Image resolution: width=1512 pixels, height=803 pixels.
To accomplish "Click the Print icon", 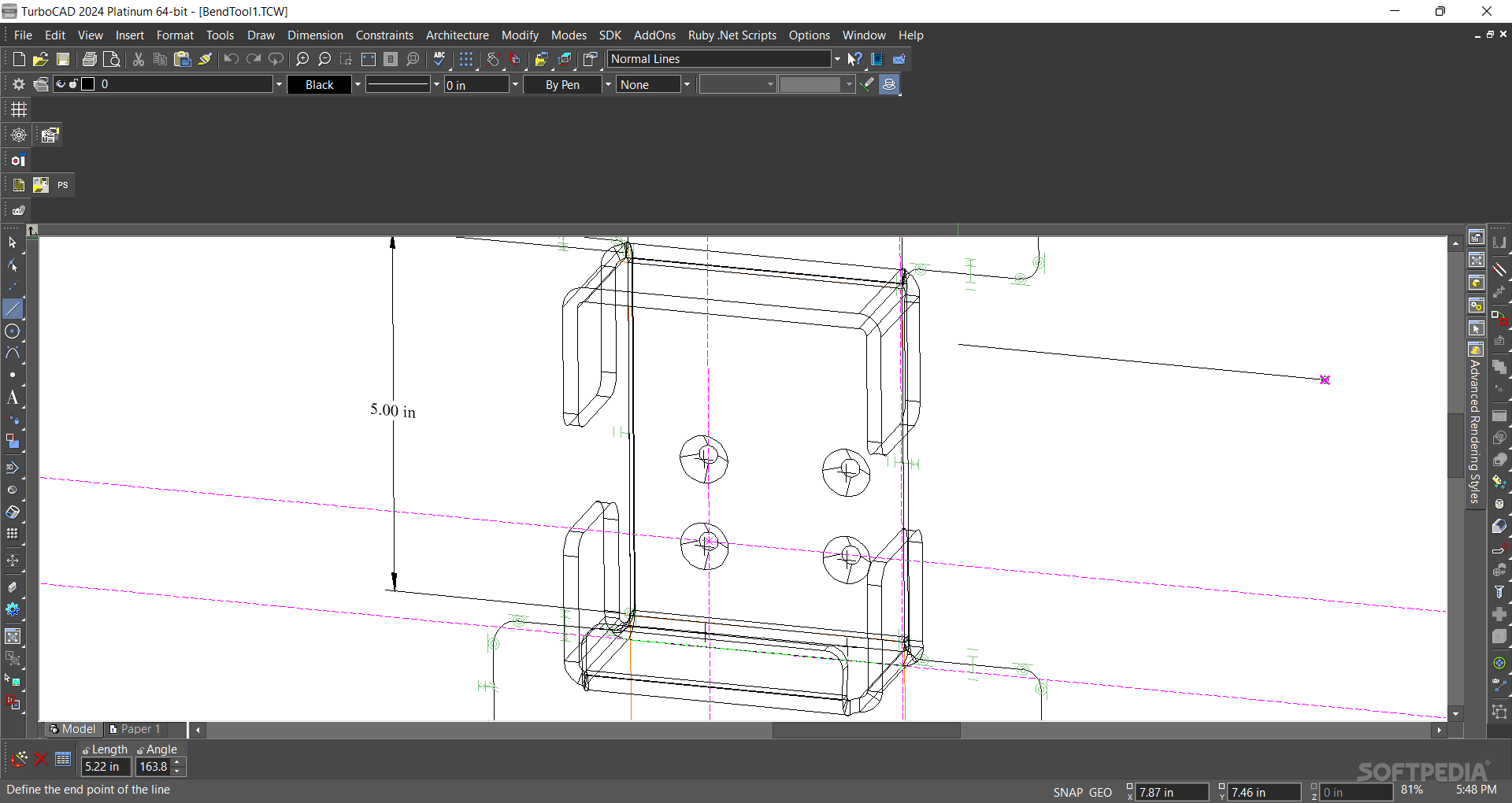I will (89, 59).
